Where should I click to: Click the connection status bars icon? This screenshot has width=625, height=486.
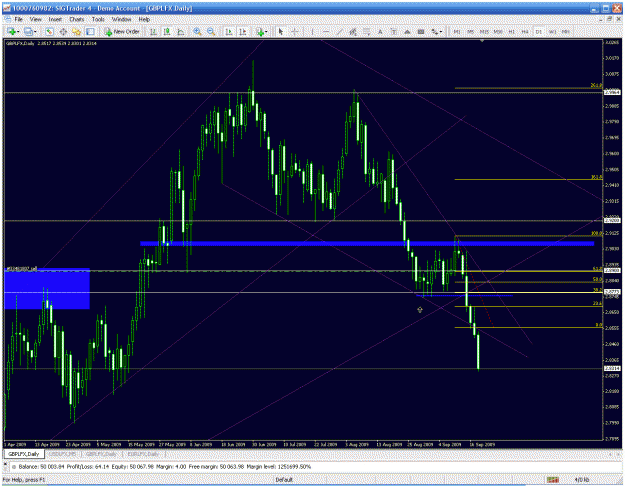[x=552, y=480]
